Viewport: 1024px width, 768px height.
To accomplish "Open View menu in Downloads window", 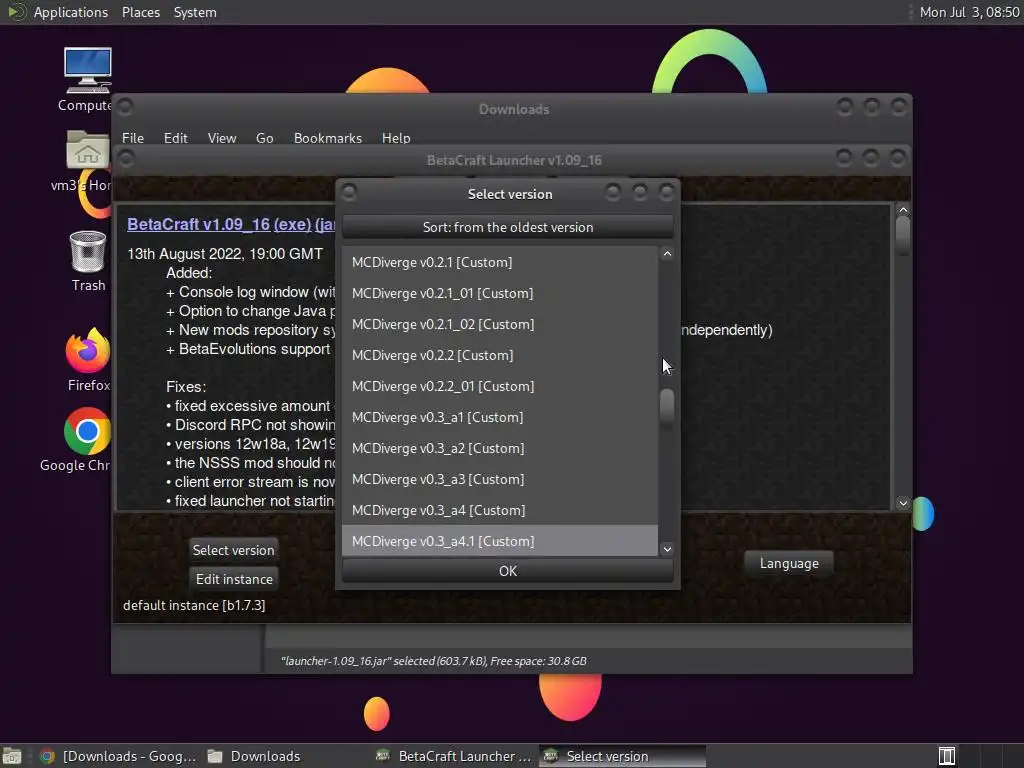I will pyautogui.click(x=221, y=138).
